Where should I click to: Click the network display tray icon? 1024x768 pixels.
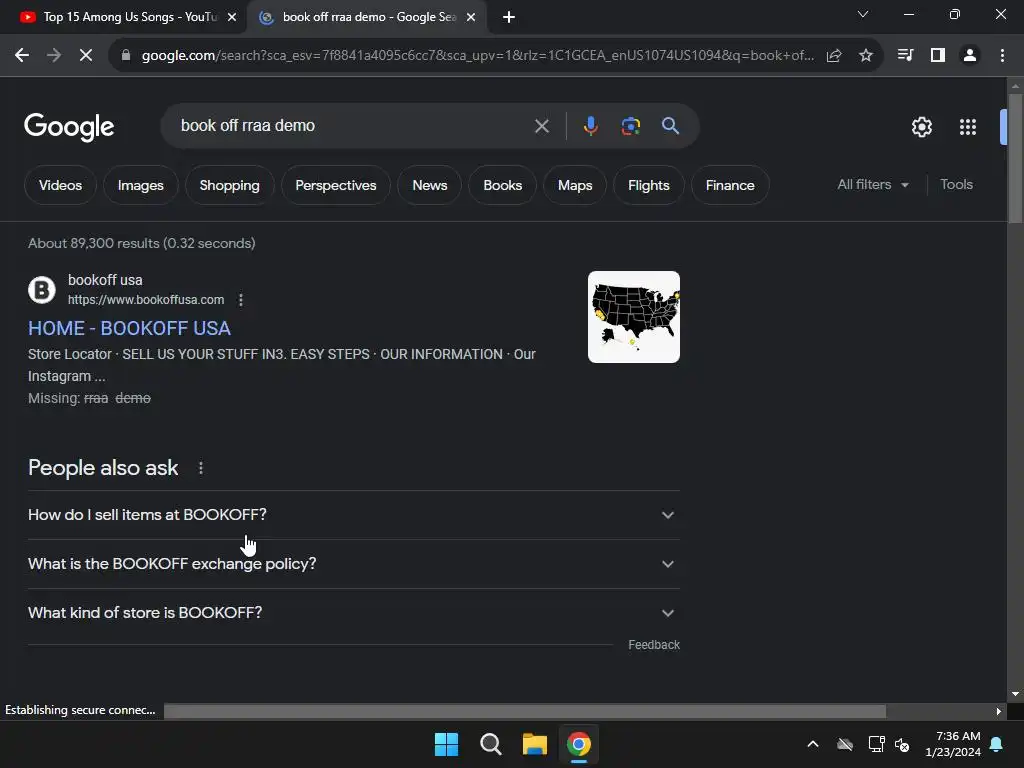[x=876, y=744]
